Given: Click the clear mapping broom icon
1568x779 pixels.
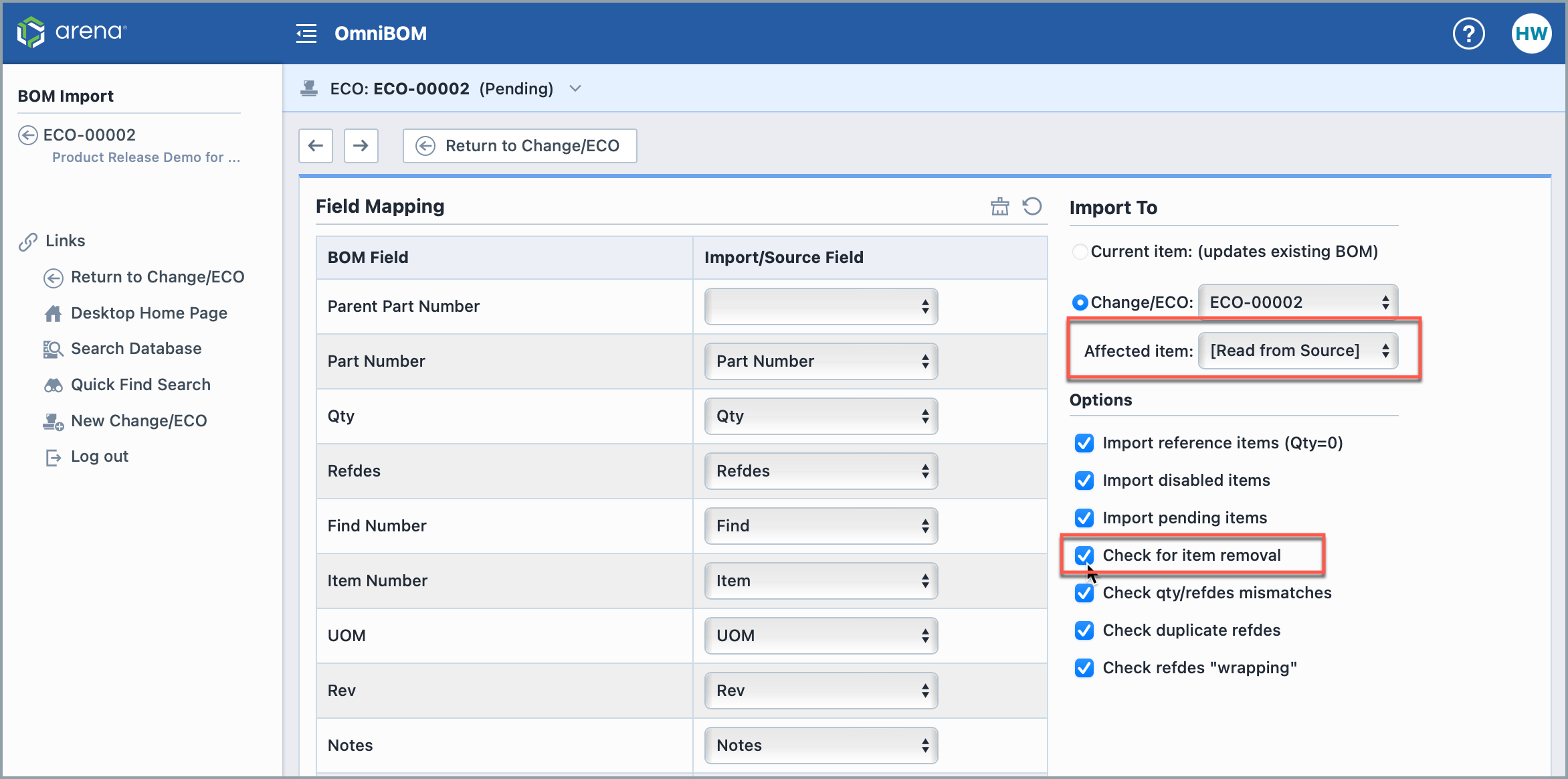Looking at the screenshot, I should (x=999, y=206).
